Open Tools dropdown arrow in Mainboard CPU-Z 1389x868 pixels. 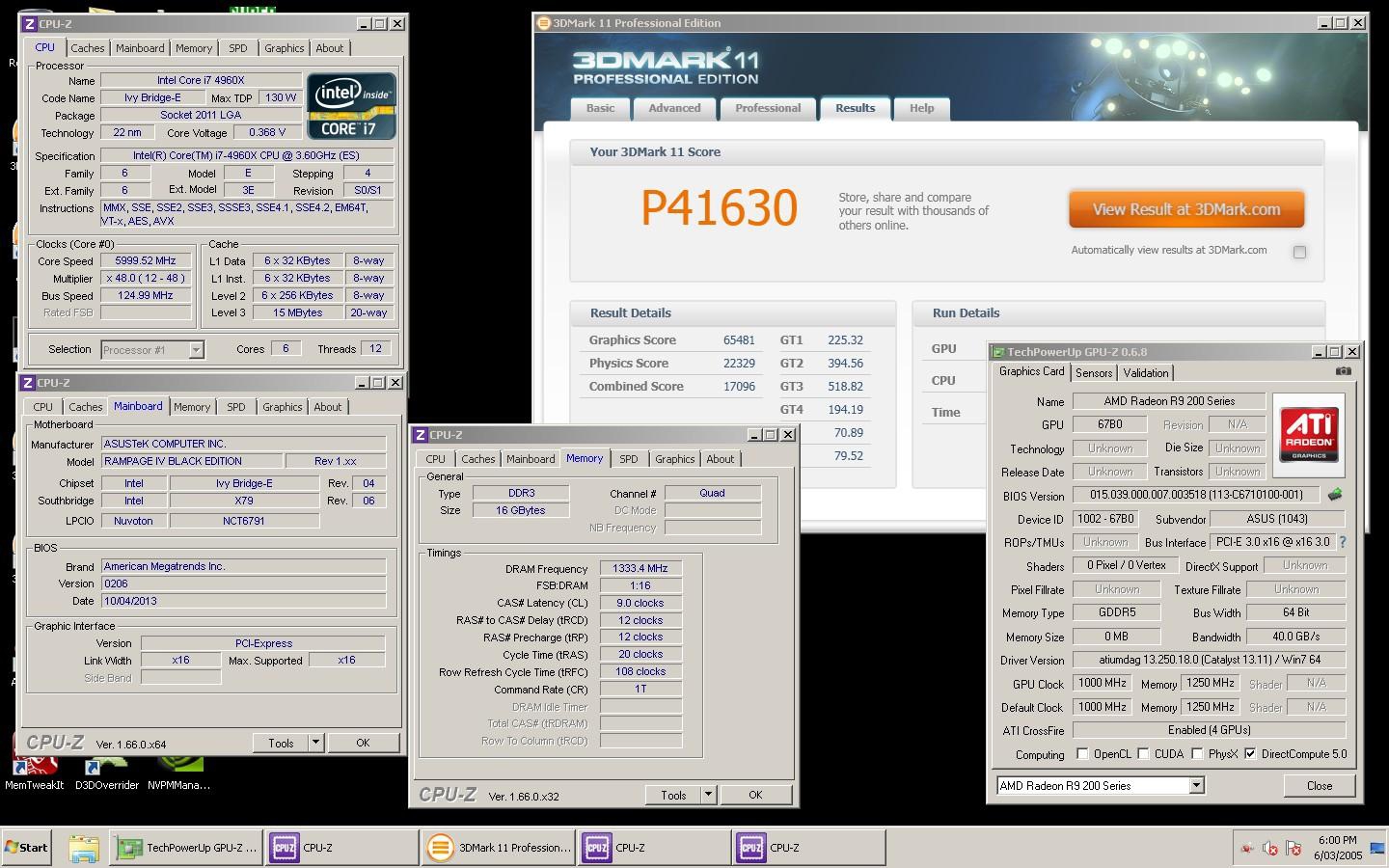(315, 743)
